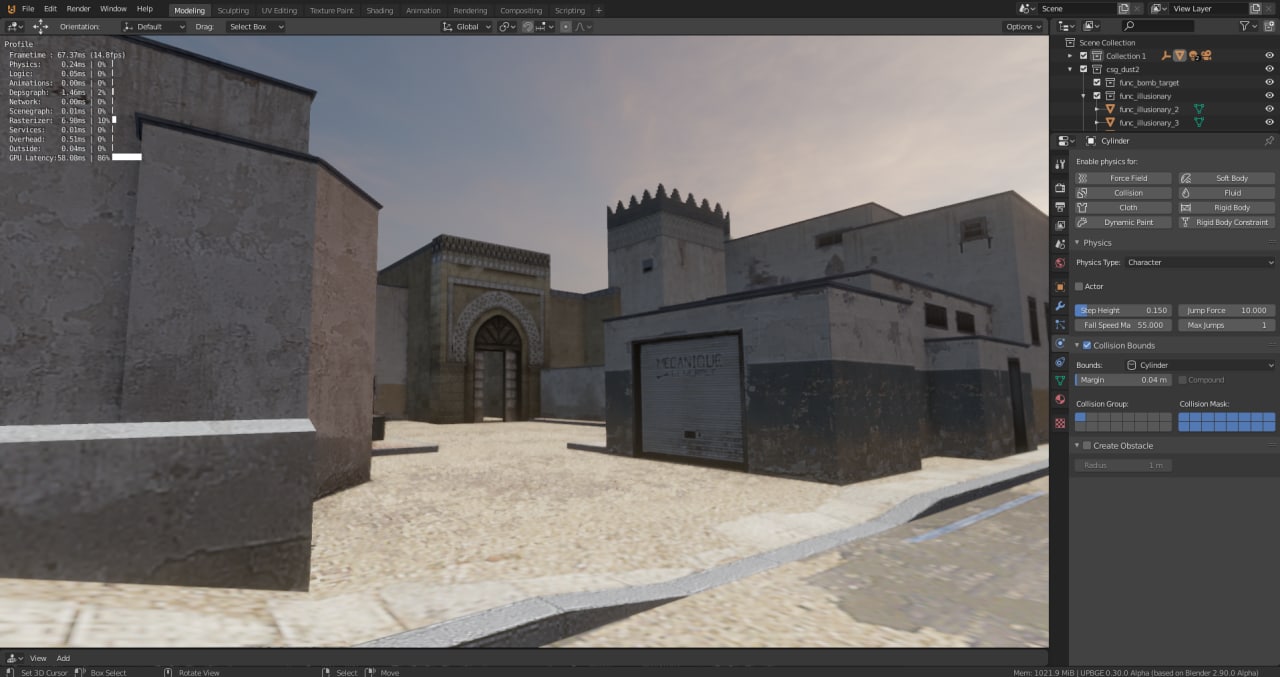The height and width of the screenshot is (677, 1280).
Task: Uncheck the func_bomb_target checkbox
Action: (x=1097, y=82)
